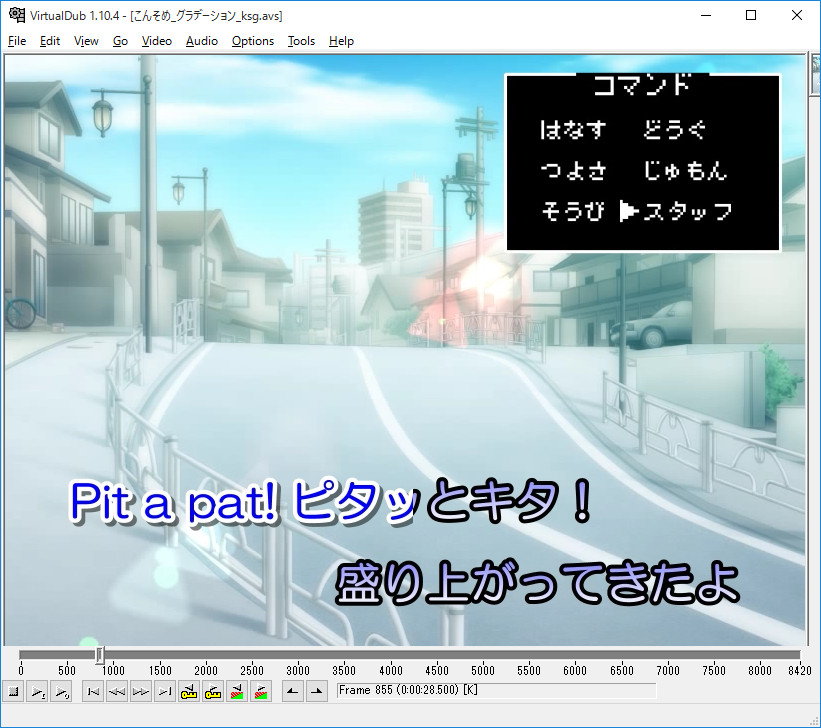Click the Frame 855 position field
This screenshot has height=728, width=821.
(496, 690)
